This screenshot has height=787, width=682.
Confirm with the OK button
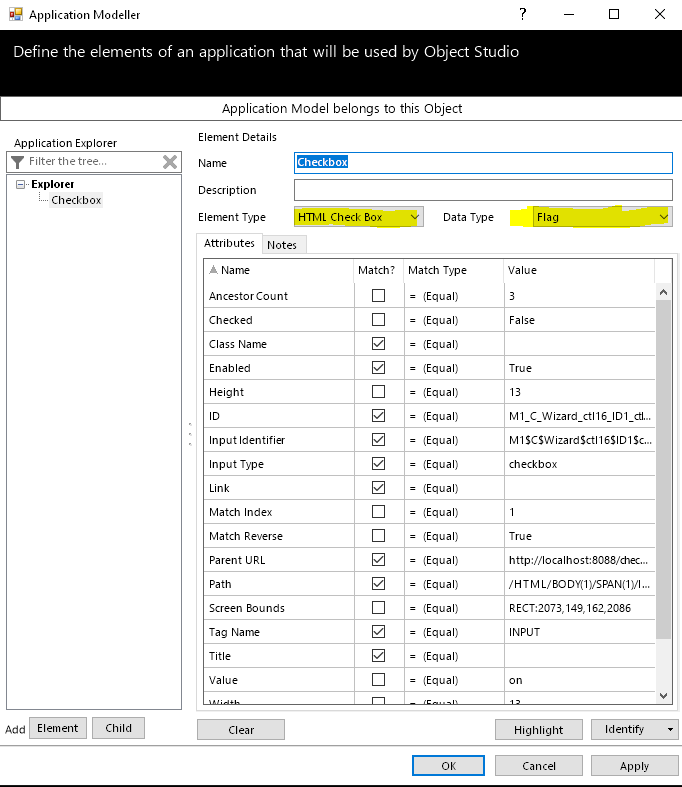449,765
